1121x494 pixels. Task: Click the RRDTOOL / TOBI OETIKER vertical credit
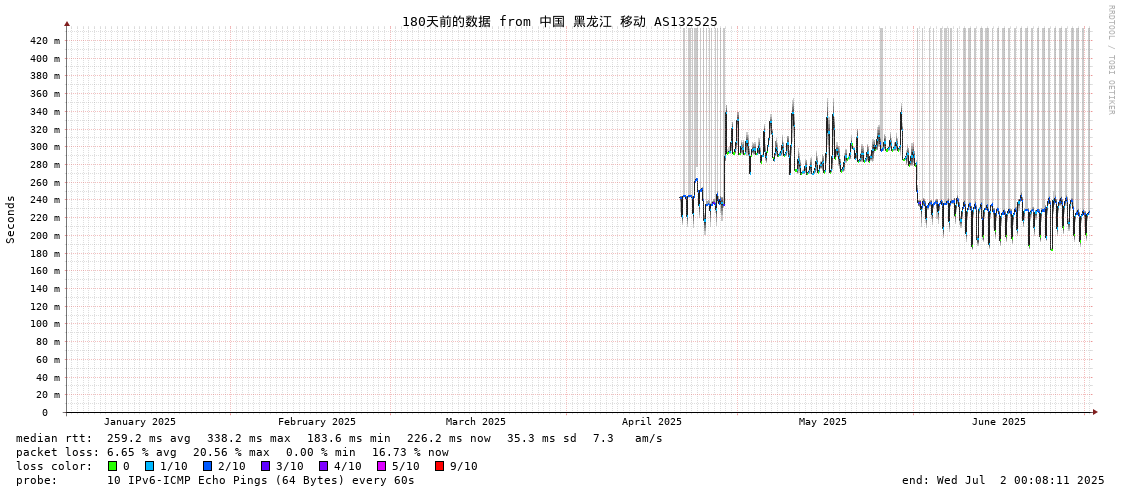[x=1110, y=60]
